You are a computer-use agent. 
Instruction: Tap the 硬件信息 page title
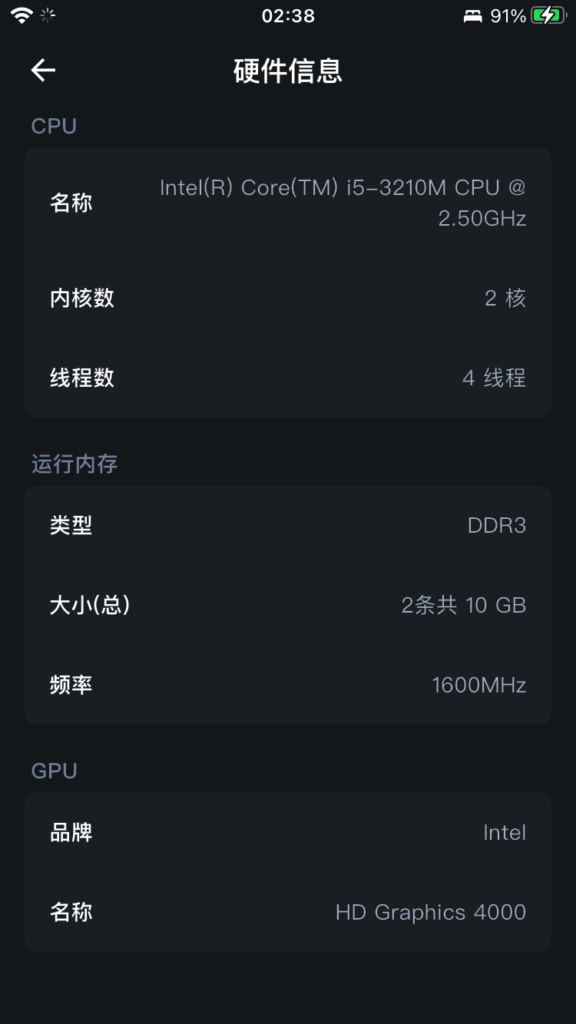(288, 71)
